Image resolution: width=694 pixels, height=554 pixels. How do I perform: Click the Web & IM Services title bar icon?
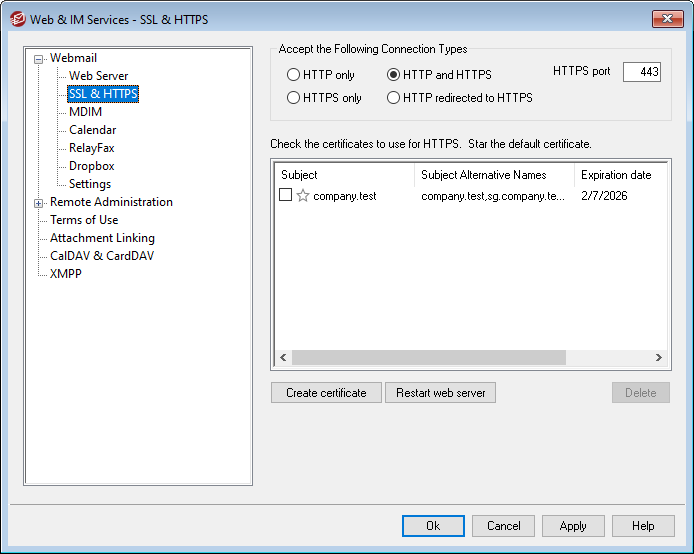16,18
